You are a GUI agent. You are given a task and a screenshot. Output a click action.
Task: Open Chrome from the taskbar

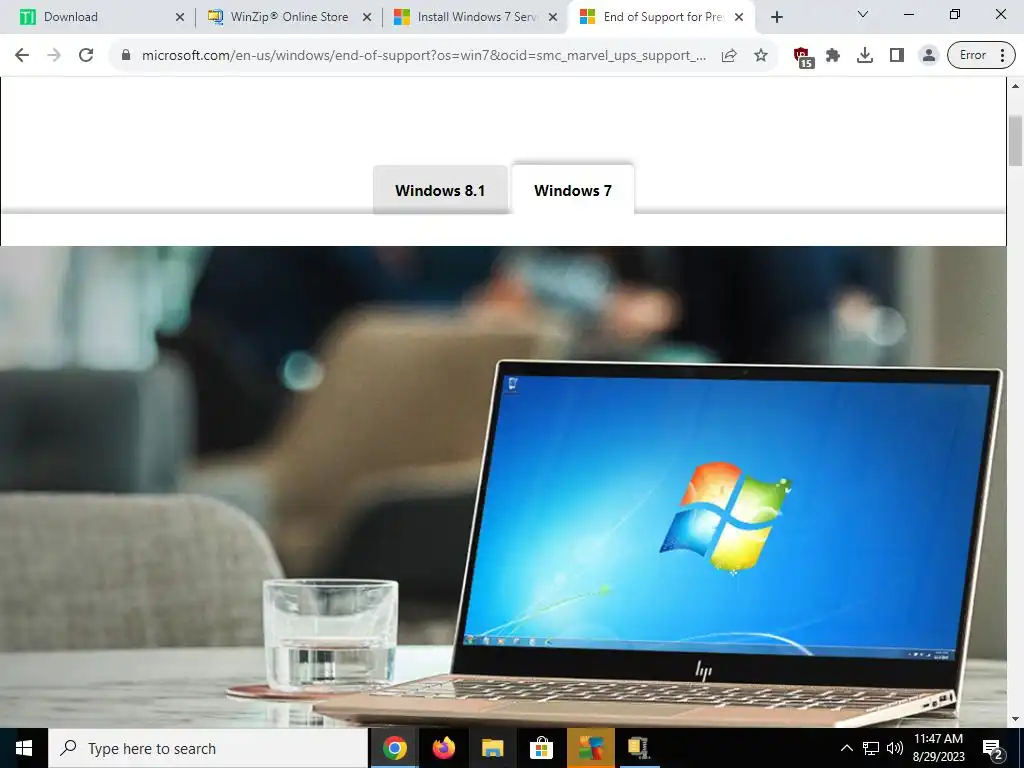394,748
